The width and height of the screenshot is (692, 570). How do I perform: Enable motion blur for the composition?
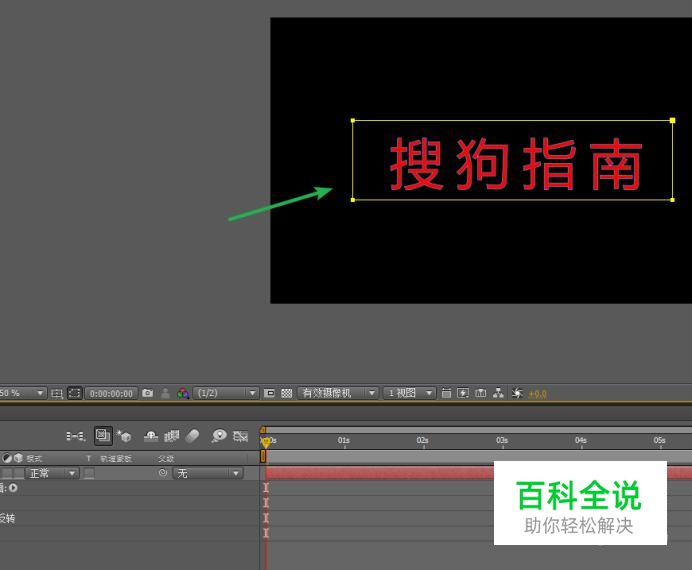point(192,436)
